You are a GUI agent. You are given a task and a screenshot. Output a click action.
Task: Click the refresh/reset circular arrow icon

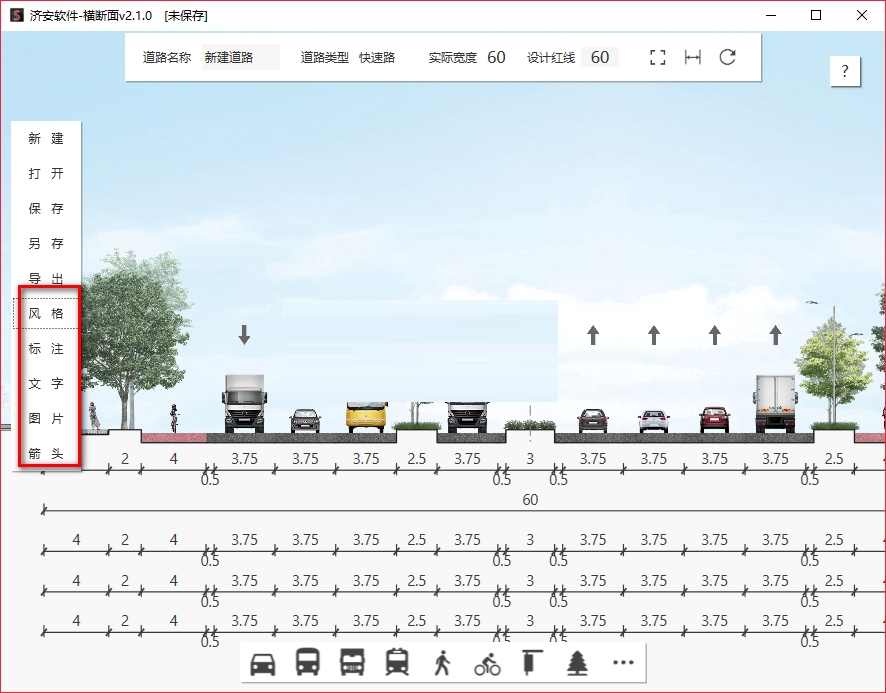[x=727, y=57]
